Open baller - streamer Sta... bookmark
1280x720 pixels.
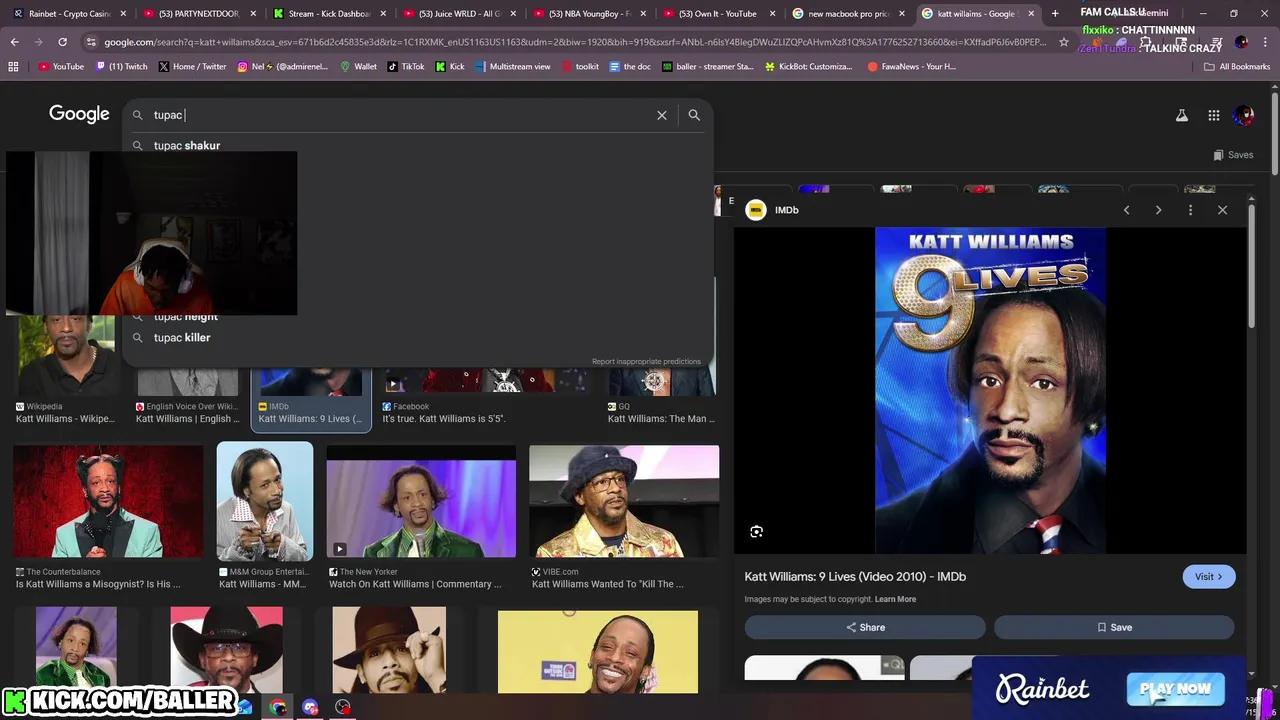point(709,66)
